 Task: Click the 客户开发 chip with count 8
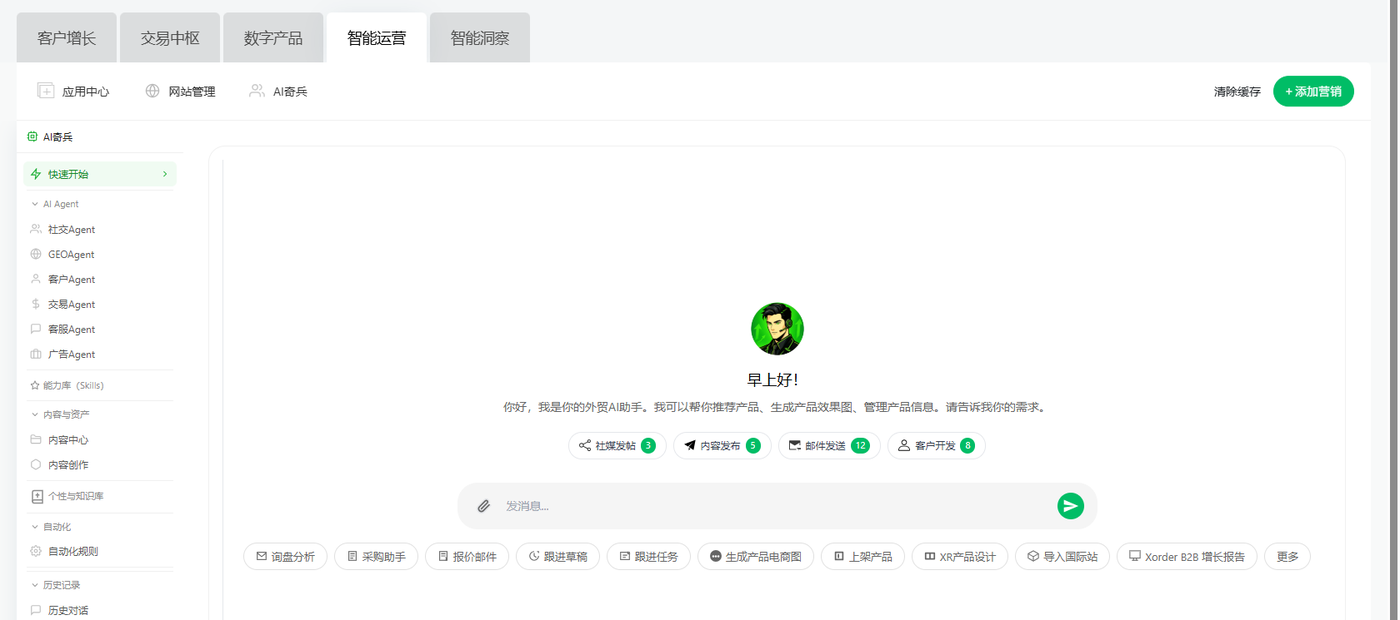pos(936,446)
